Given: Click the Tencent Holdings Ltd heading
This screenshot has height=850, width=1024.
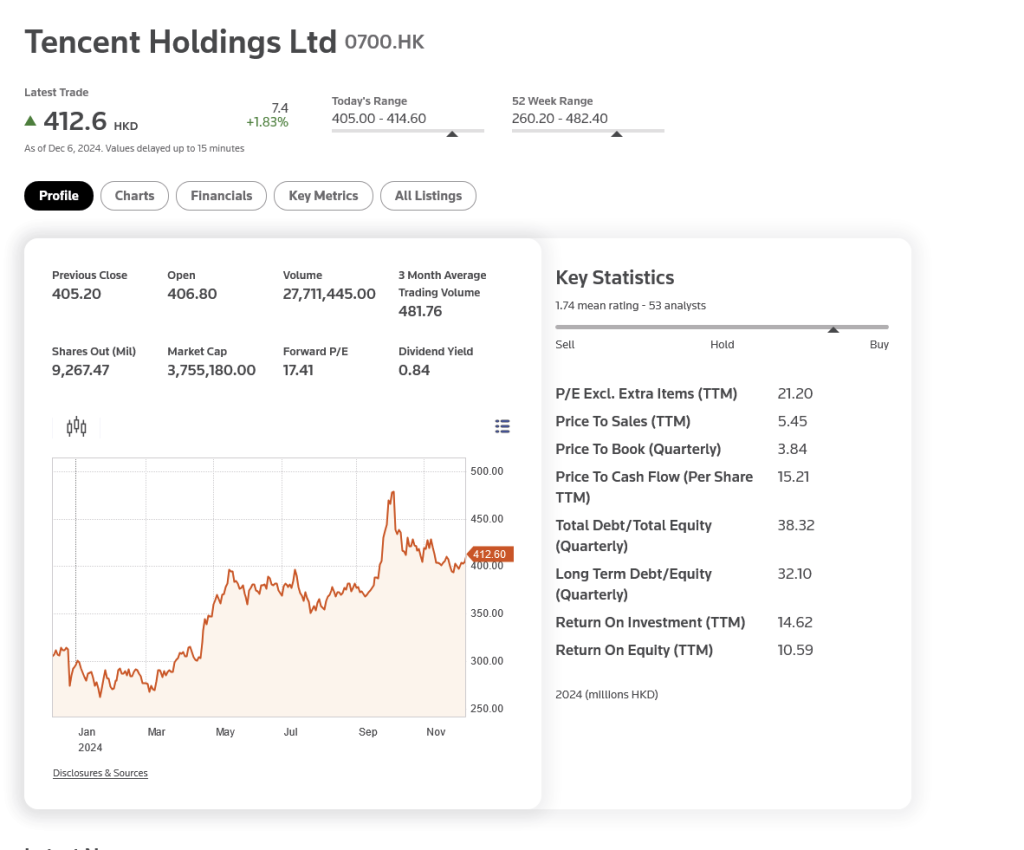Looking at the screenshot, I should 180,42.
